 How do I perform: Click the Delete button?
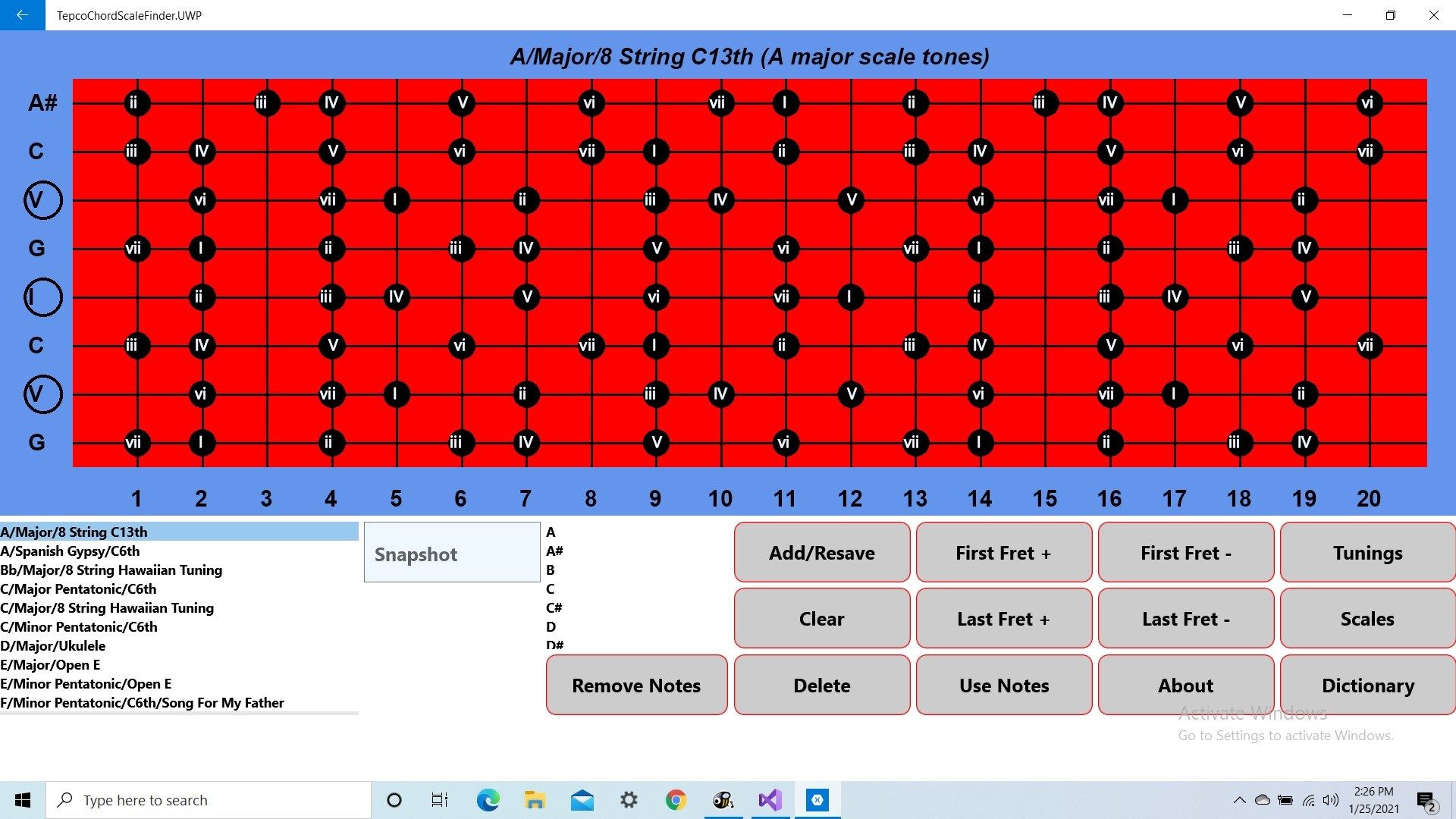coord(820,685)
